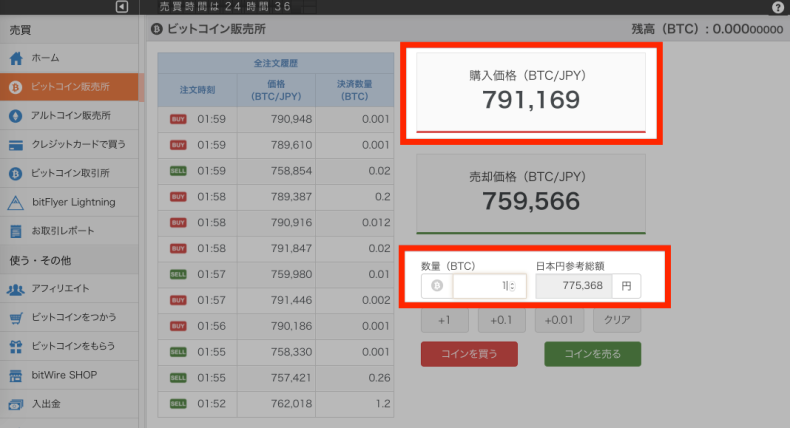Open ビットコイン取引所 menu item
Image resolution: width=790 pixels, height=428 pixels.
point(70,173)
